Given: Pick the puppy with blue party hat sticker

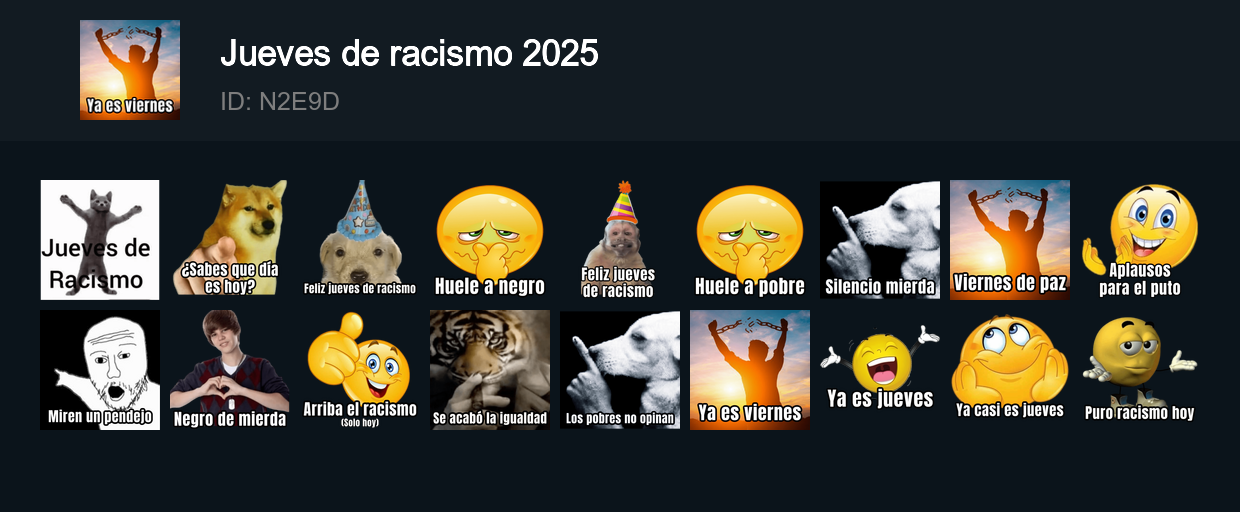Looking at the screenshot, I should tap(360, 240).
